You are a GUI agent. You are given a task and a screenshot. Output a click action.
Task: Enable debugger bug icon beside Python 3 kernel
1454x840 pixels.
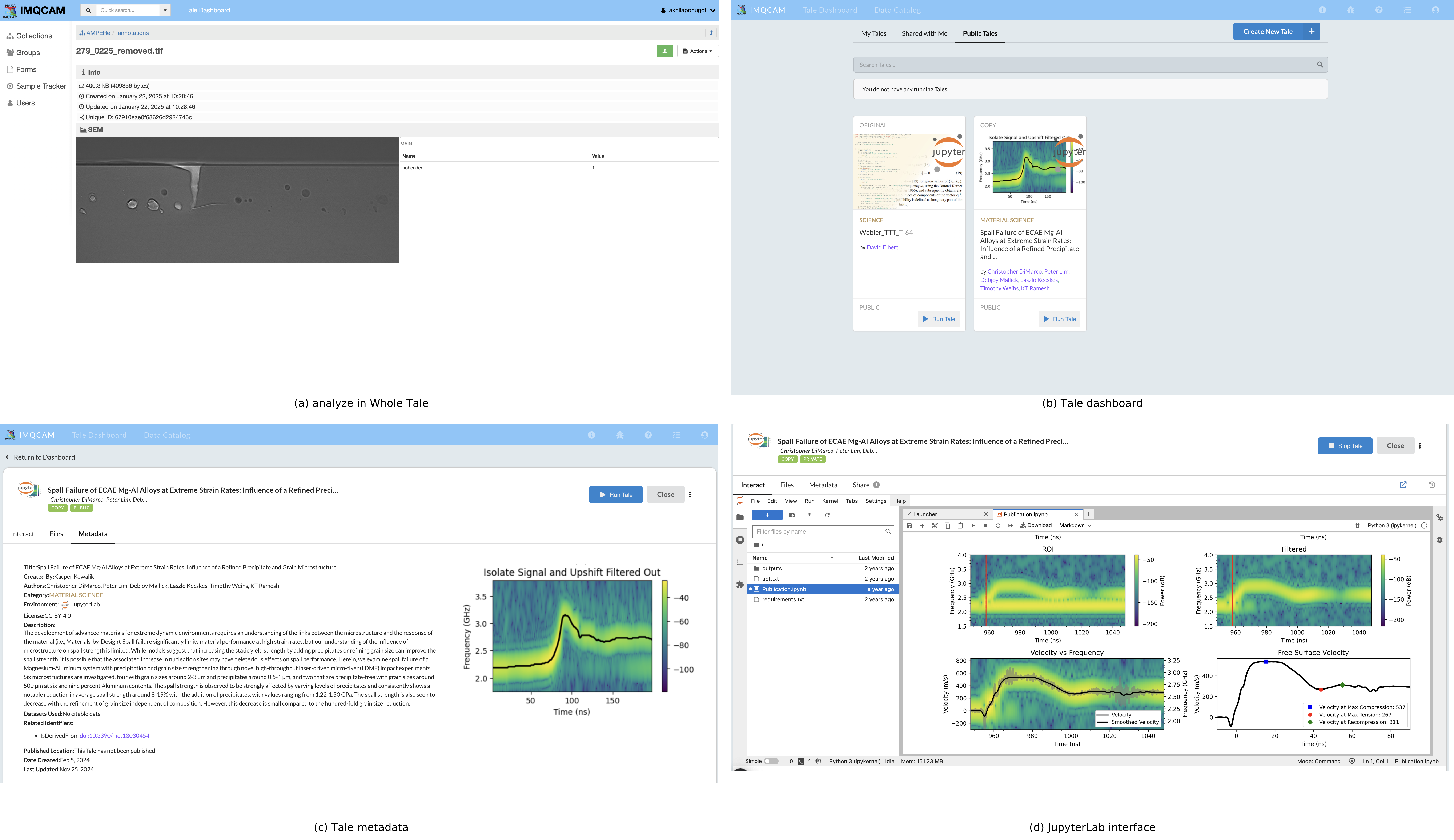pos(1358,526)
